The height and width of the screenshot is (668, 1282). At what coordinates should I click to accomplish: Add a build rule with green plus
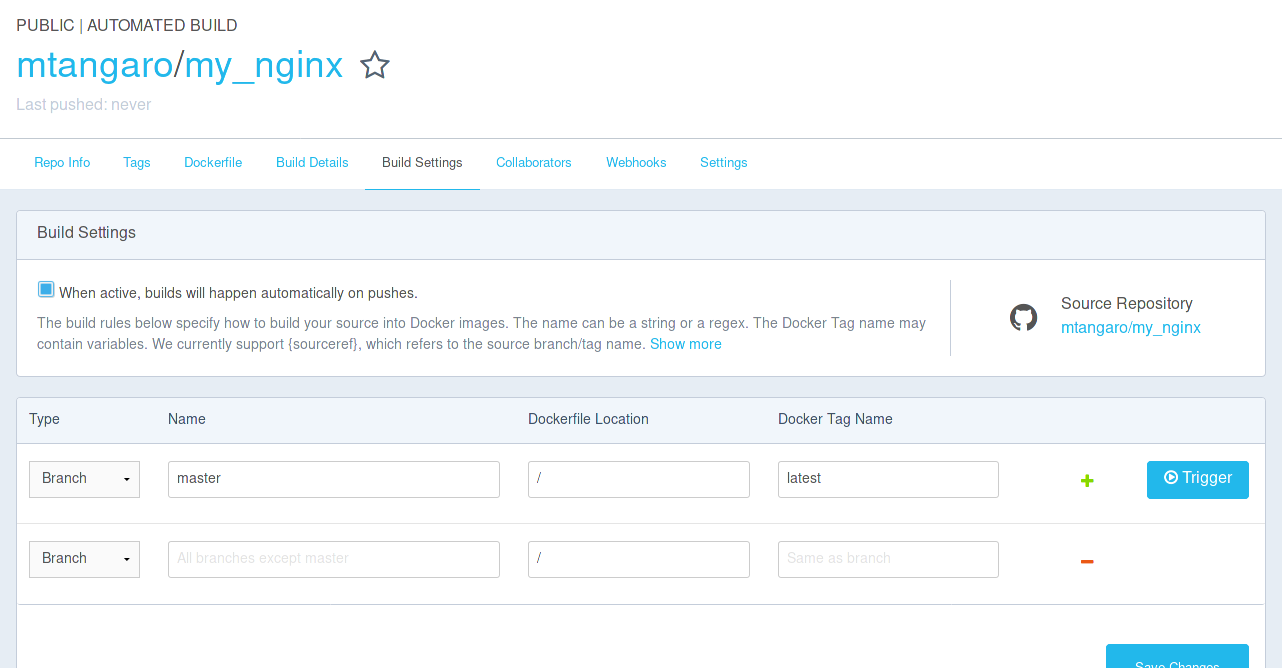click(1087, 481)
